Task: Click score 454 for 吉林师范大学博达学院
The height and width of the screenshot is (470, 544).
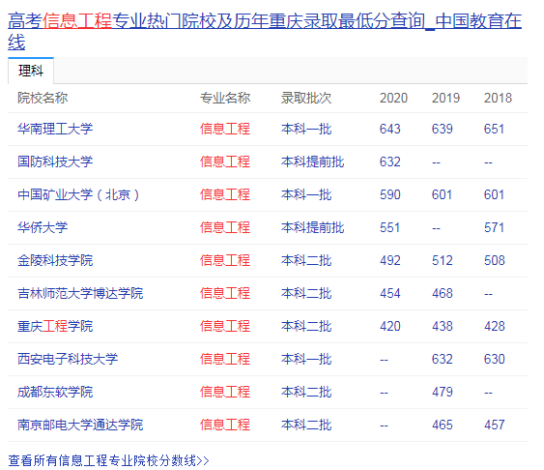Action: 390,293
